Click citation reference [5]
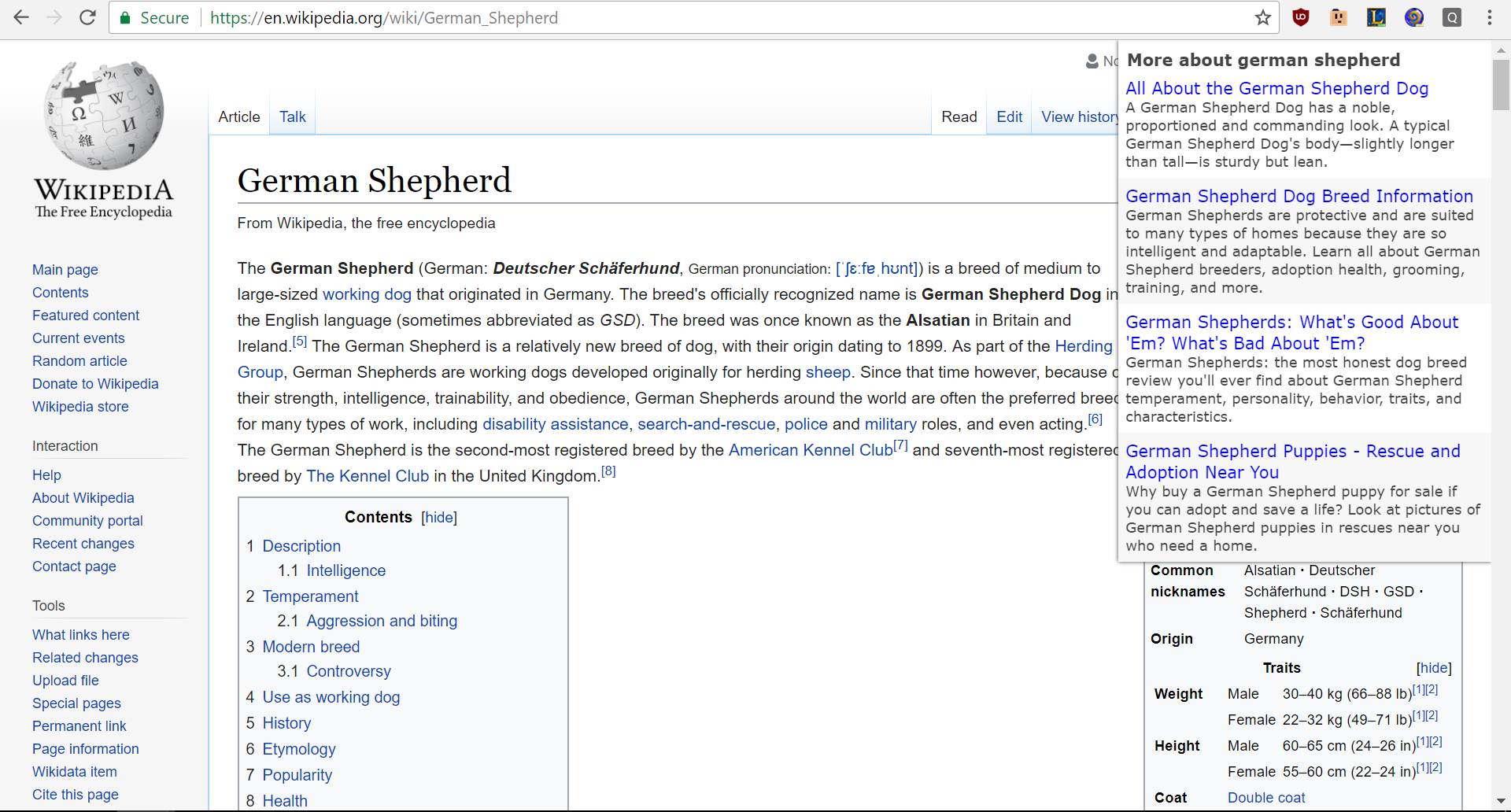Viewport: 1511px width, 812px height. (300, 341)
